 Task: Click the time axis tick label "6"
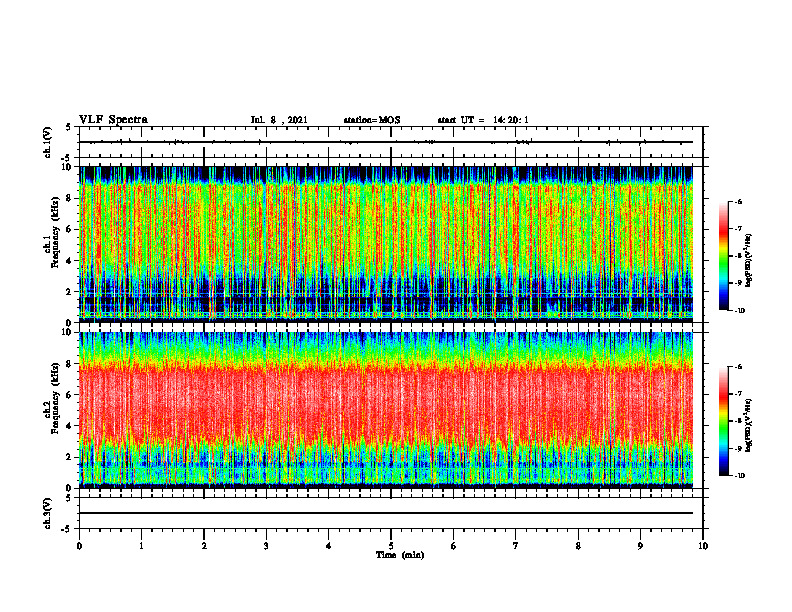click(x=454, y=546)
